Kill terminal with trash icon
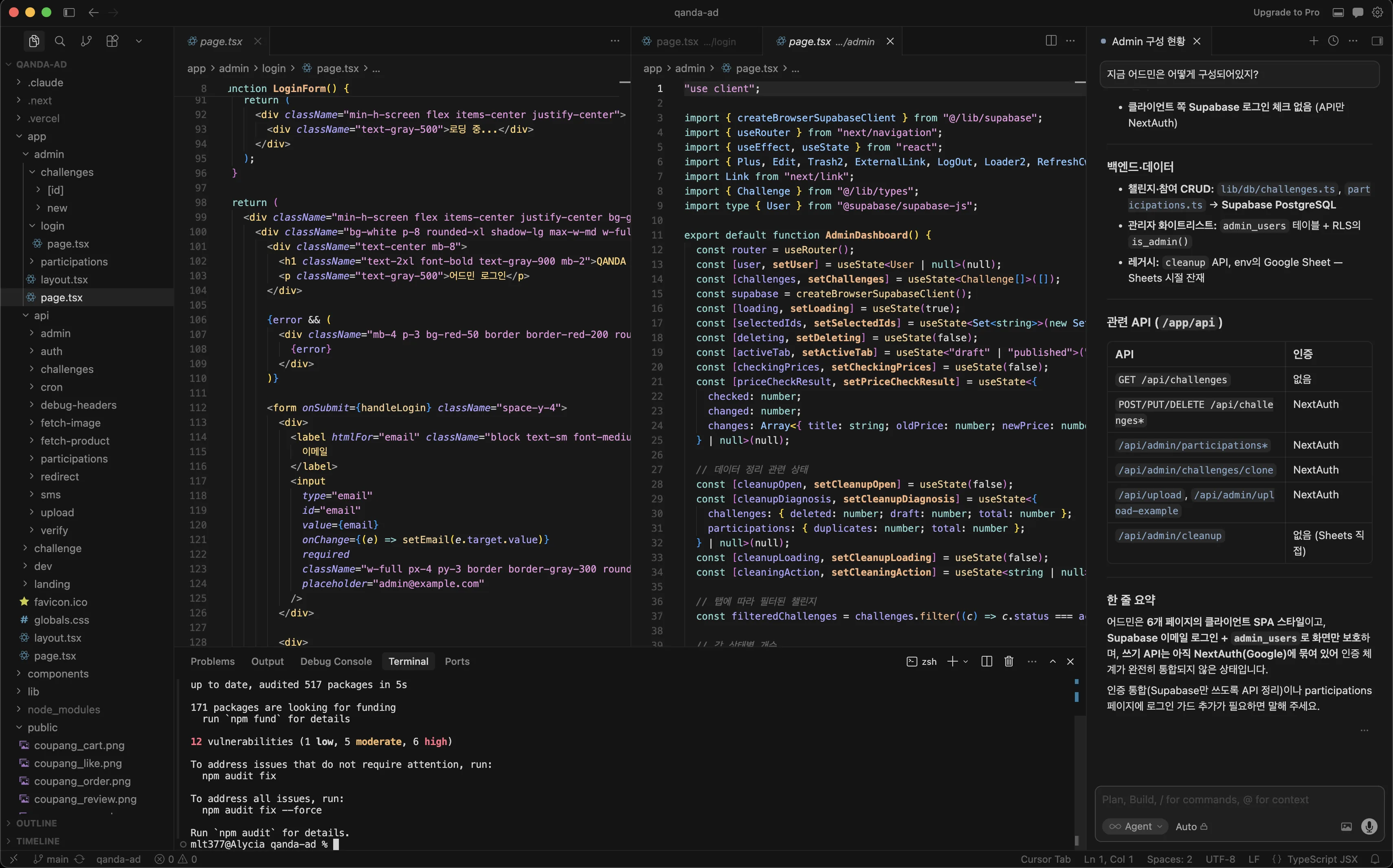1393x868 pixels. pyautogui.click(x=1009, y=661)
